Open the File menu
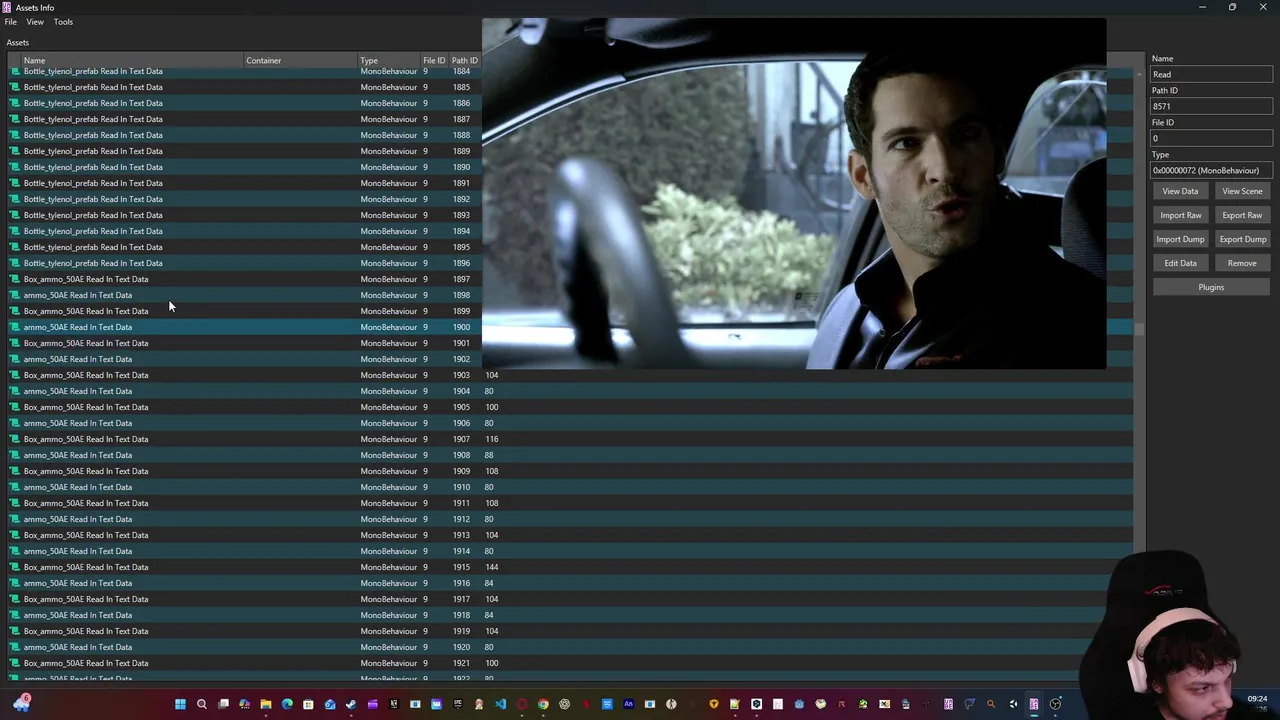Viewport: 1280px width, 720px height. [x=10, y=21]
